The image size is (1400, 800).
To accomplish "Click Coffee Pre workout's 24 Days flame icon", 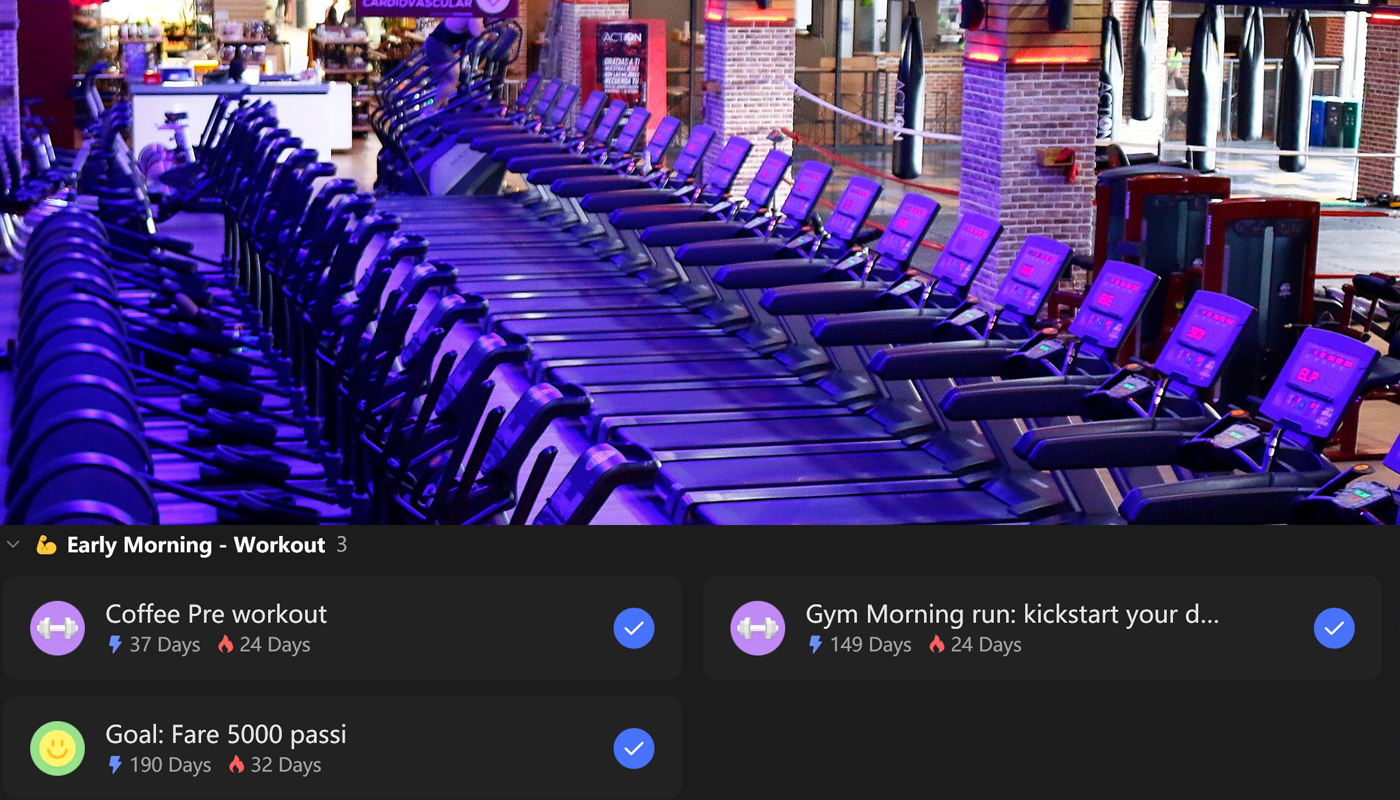I will (x=225, y=645).
